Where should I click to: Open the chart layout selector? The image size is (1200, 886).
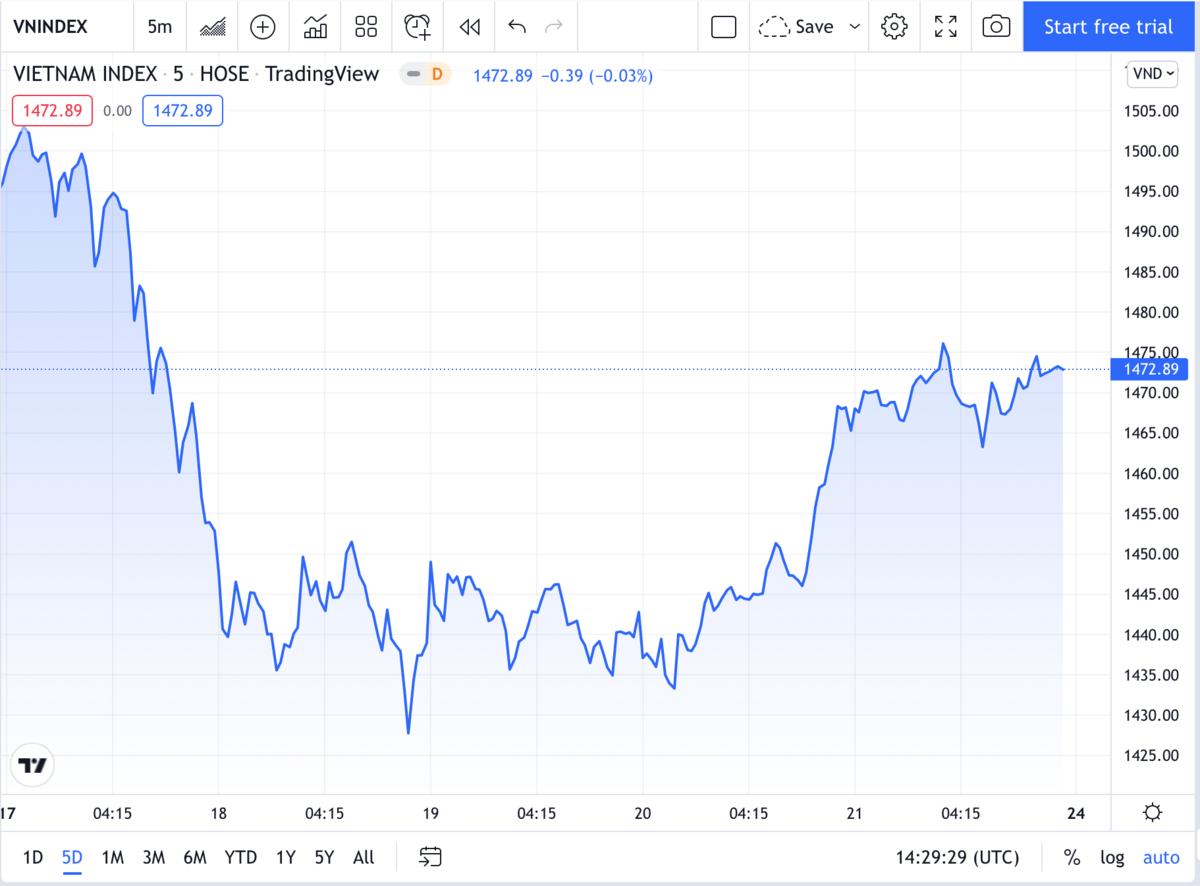pyautogui.click(x=724, y=27)
